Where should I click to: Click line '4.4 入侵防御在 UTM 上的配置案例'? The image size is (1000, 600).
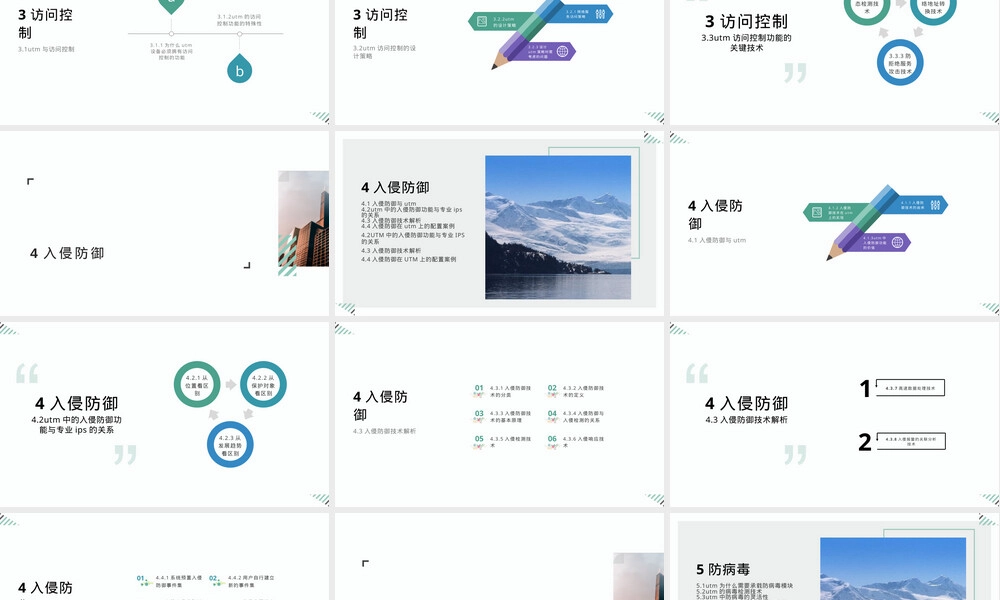click(408, 260)
